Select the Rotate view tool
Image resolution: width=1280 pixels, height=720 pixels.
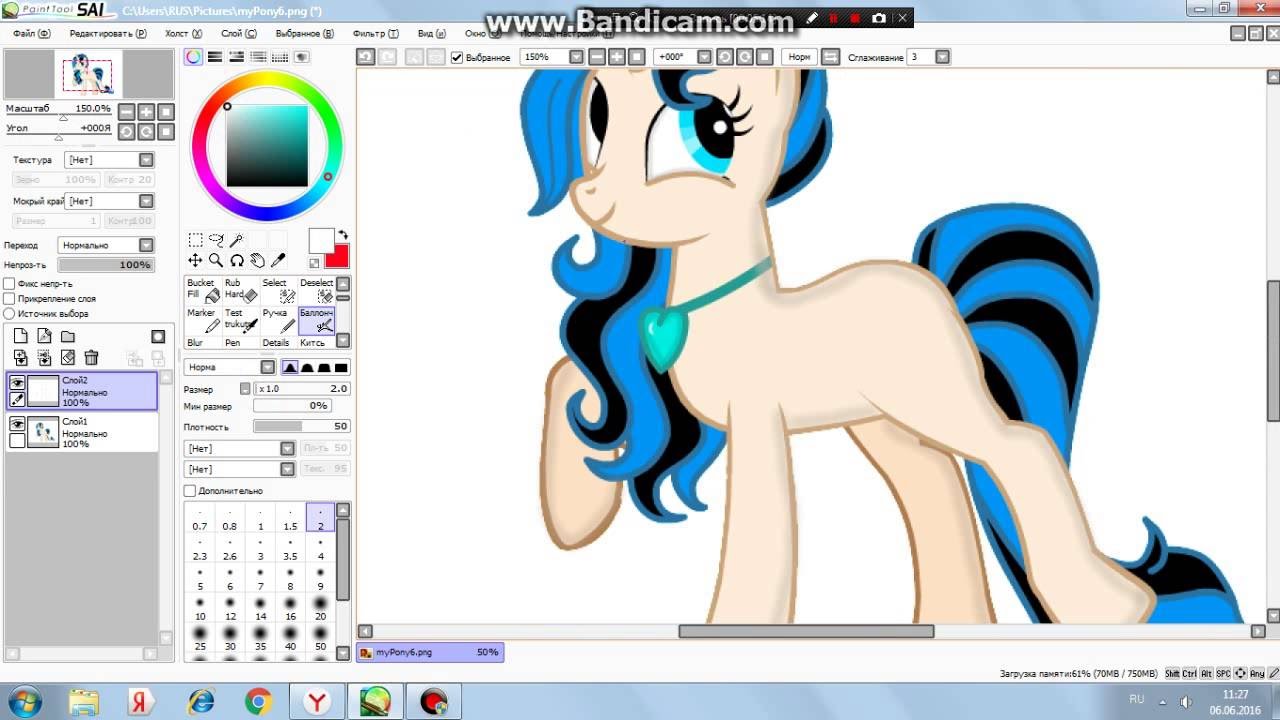coord(237,260)
